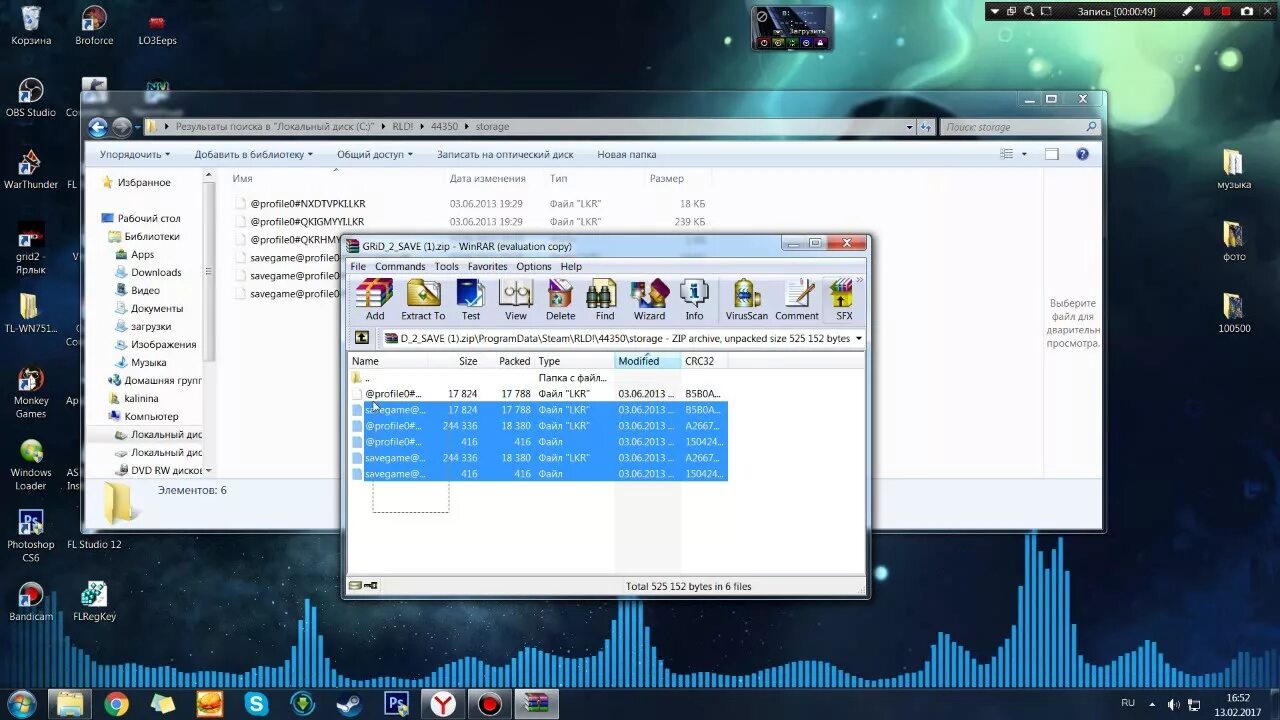Run Test on the archive

point(471,300)
